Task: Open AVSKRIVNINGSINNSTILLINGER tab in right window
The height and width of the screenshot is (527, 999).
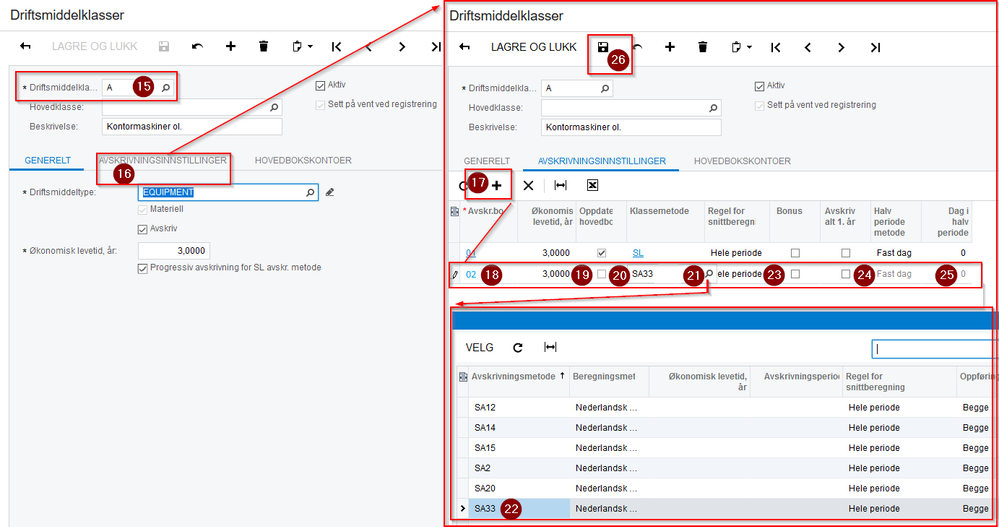Action: click(x=601, y=161)
